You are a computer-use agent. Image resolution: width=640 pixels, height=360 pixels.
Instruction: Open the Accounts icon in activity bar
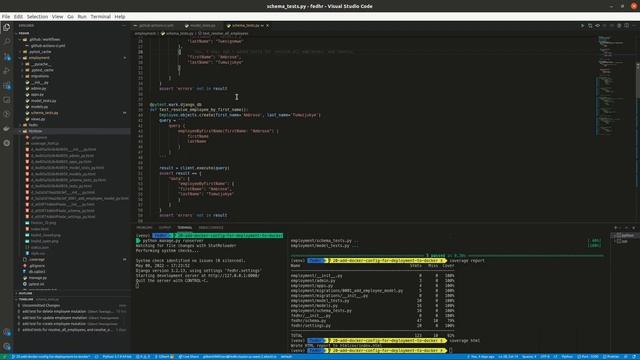7,332
